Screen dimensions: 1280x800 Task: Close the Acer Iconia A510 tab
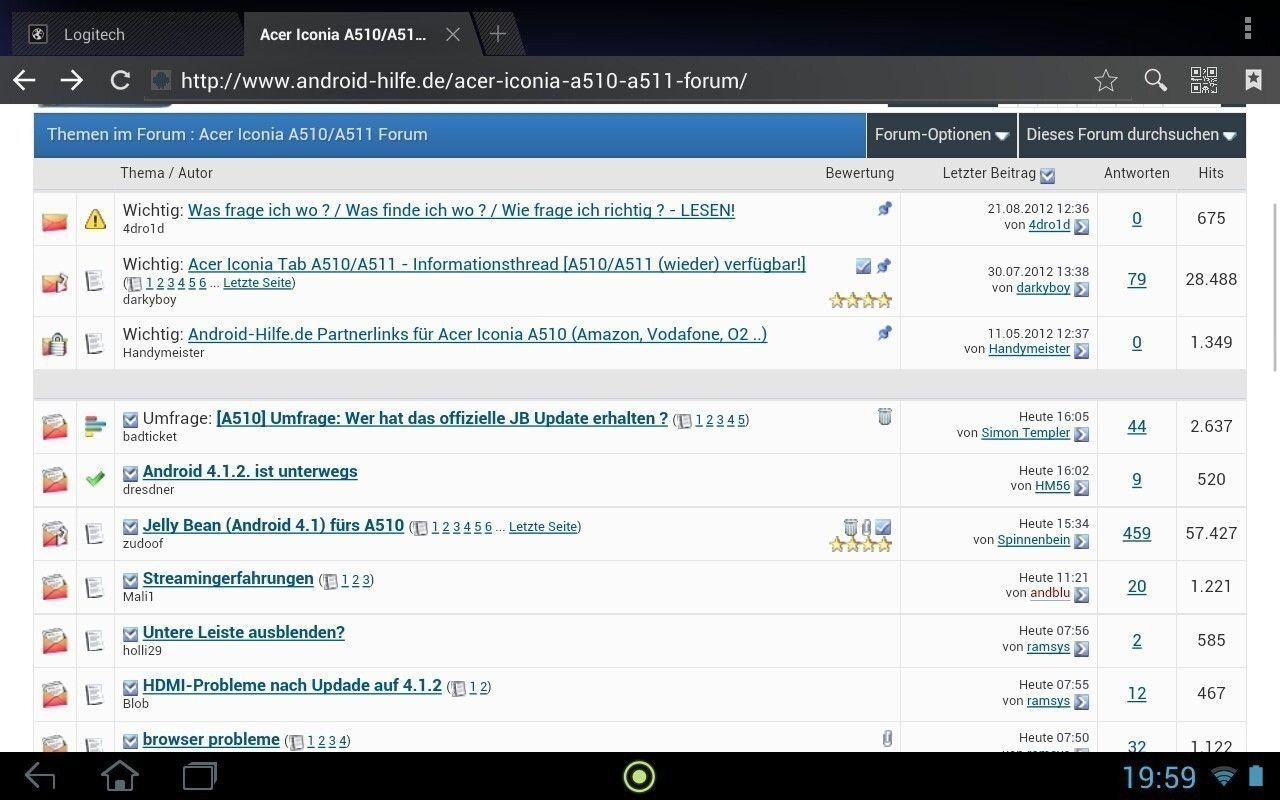pos(452,34)
